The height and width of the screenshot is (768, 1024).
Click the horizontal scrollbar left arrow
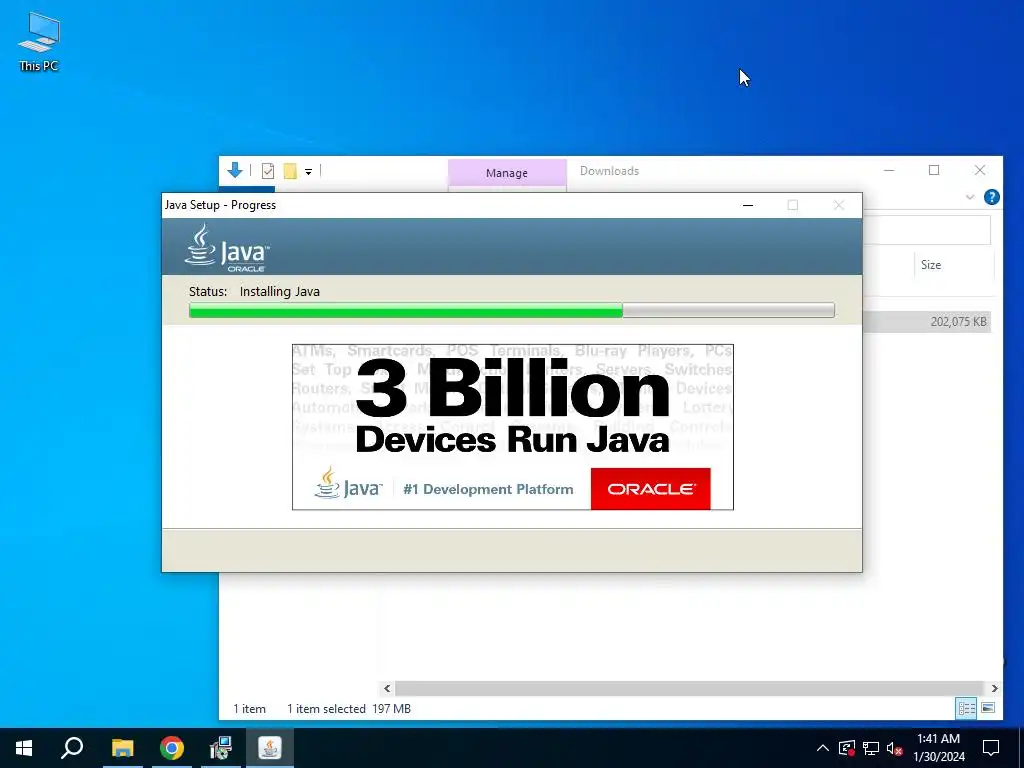click(387, 688)
